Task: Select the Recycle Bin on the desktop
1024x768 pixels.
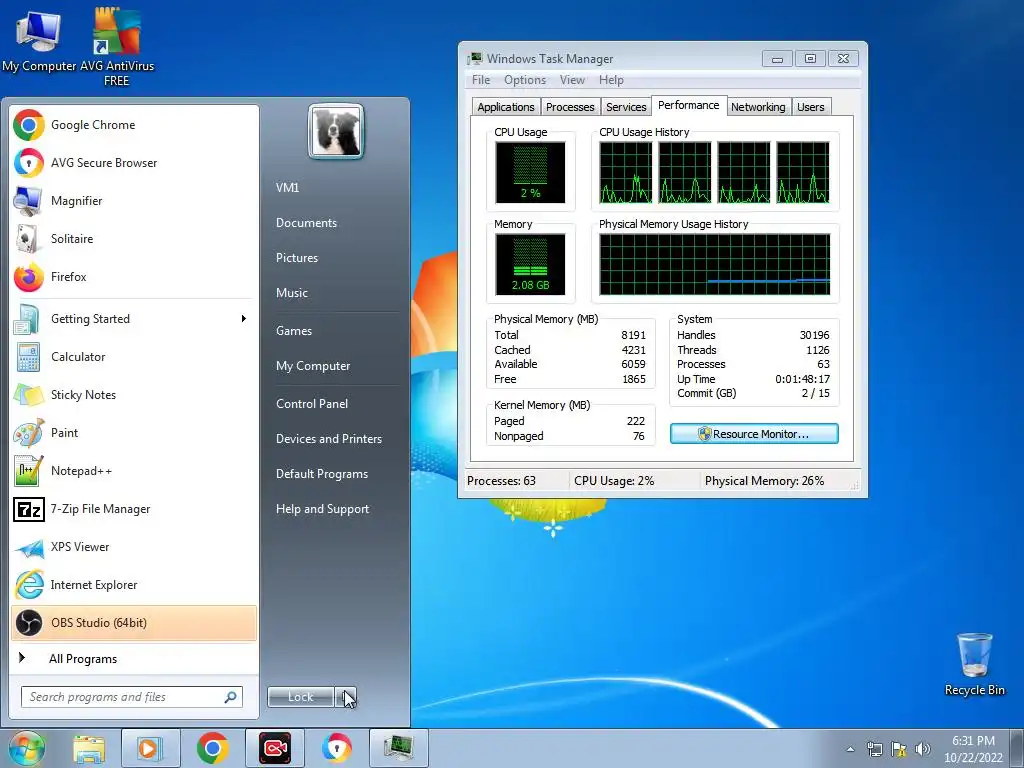Action: coord(974,664)
